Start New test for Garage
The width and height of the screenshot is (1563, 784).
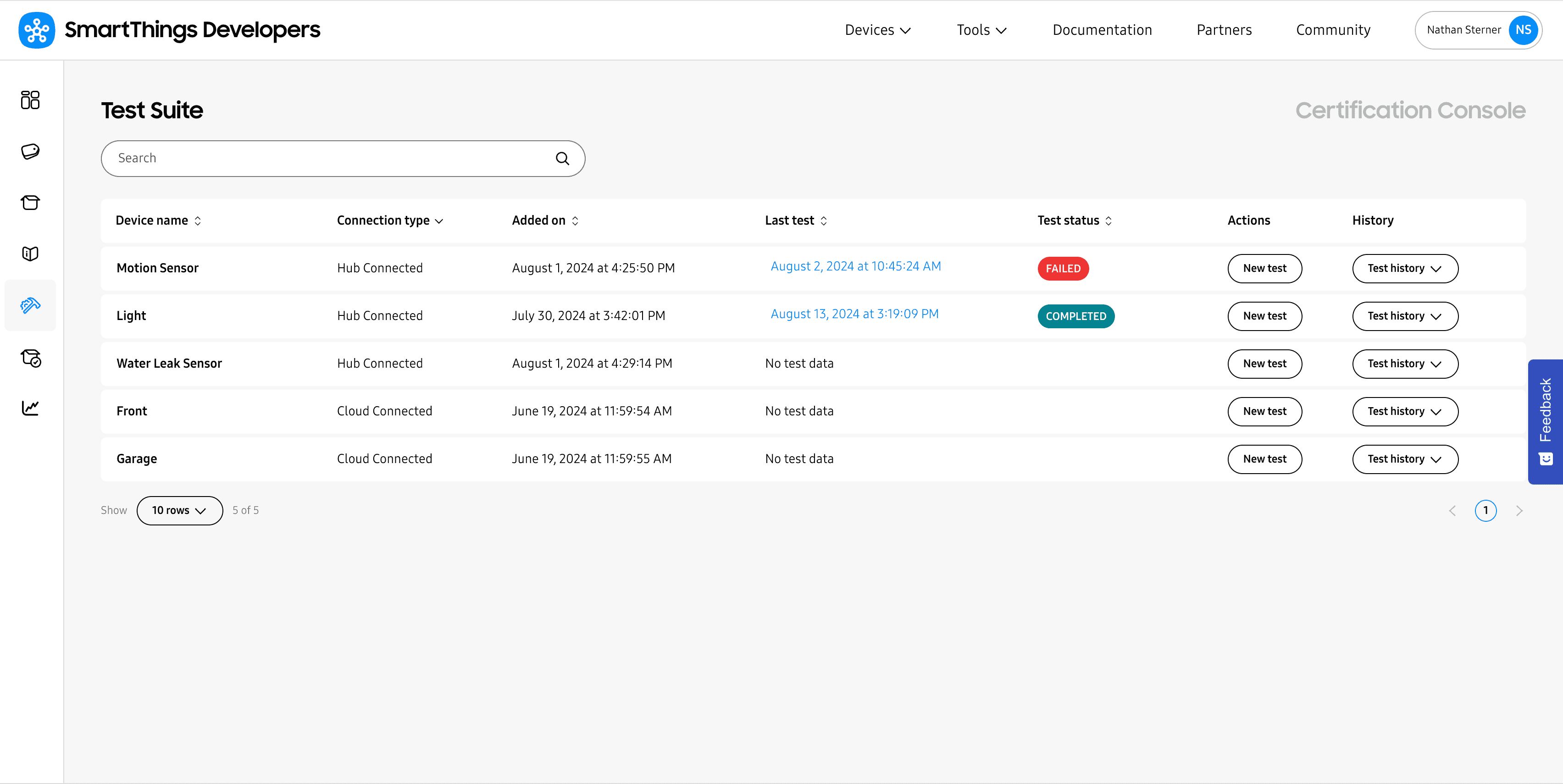coord(1264,459)
